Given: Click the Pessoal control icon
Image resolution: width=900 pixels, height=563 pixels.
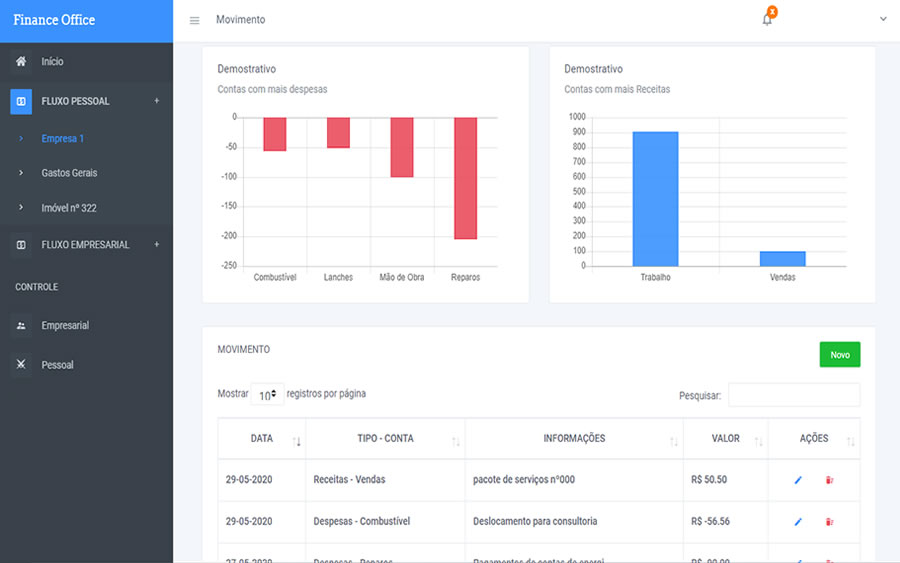Looking at the screenshot, I should coord(22,365).
